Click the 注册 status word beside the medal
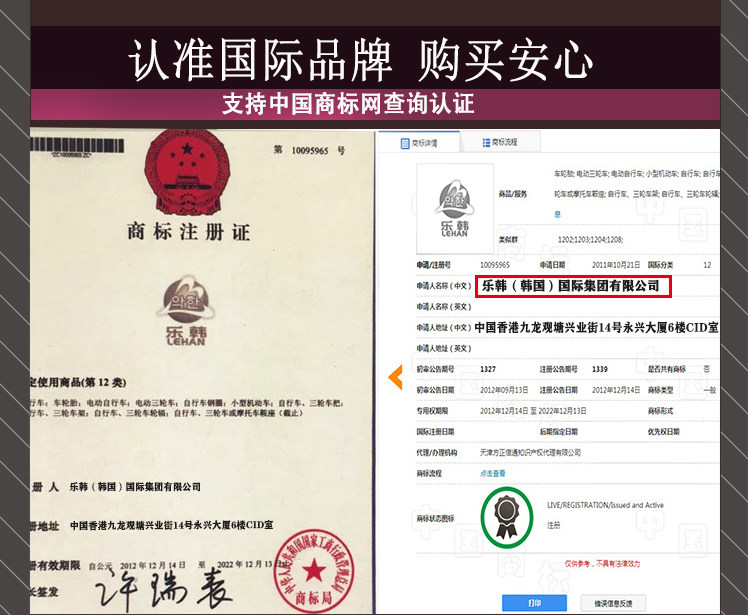 tap(553, 525)
